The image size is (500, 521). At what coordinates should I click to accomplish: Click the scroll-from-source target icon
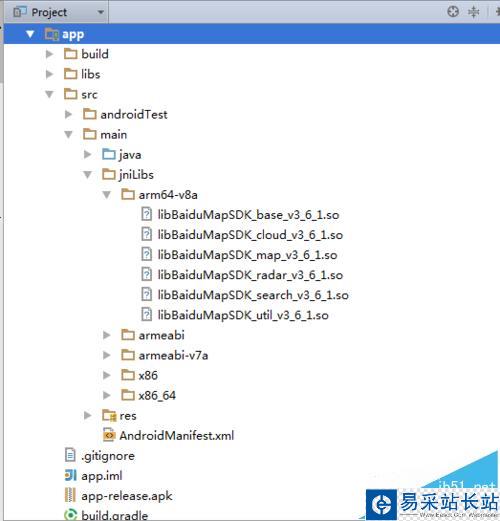[x=453, y=12]
